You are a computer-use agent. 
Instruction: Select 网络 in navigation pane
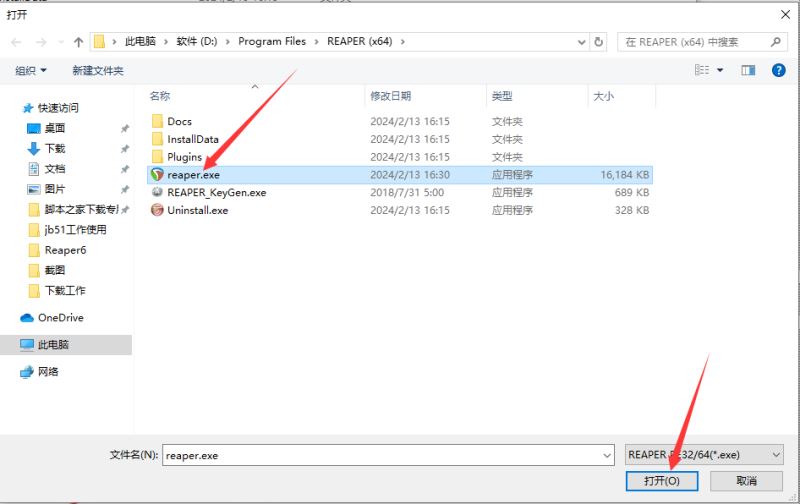[x=48, y=372]
